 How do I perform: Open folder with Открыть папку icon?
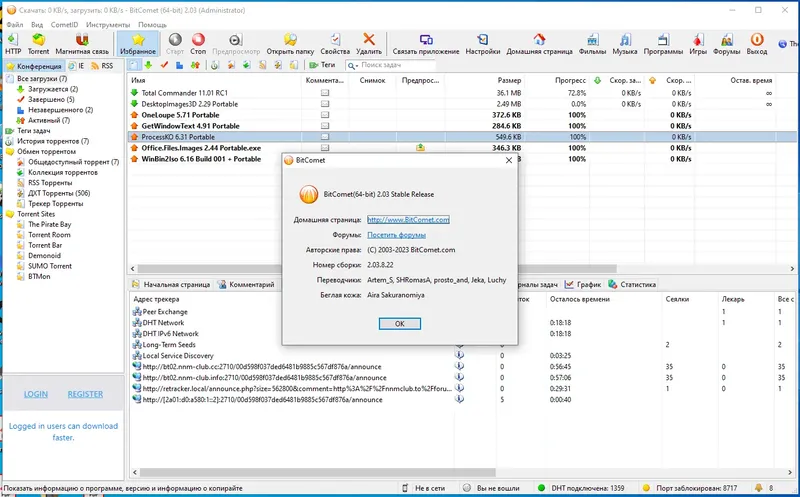[x=290, y=43]
